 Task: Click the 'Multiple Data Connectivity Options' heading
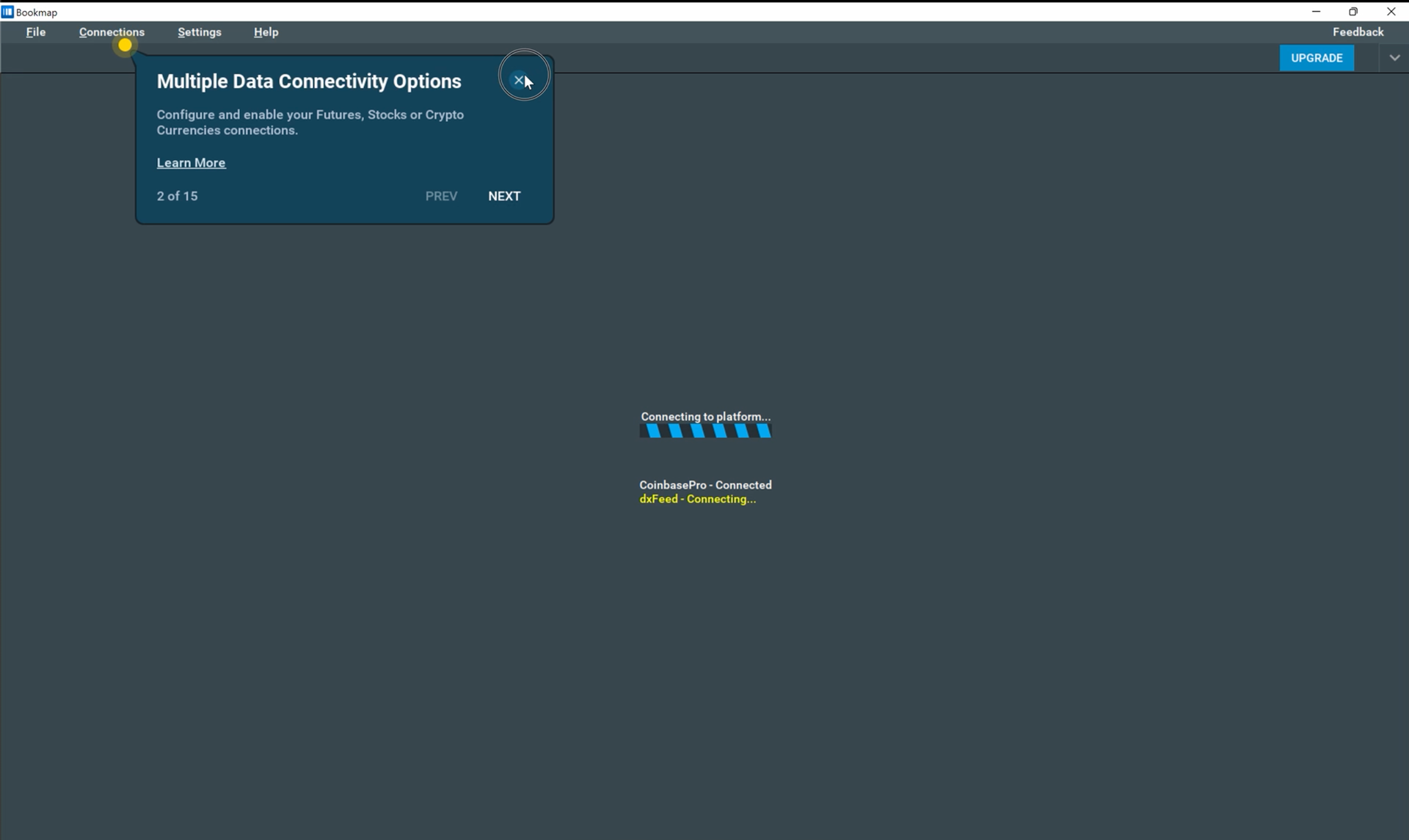[309, 81]
